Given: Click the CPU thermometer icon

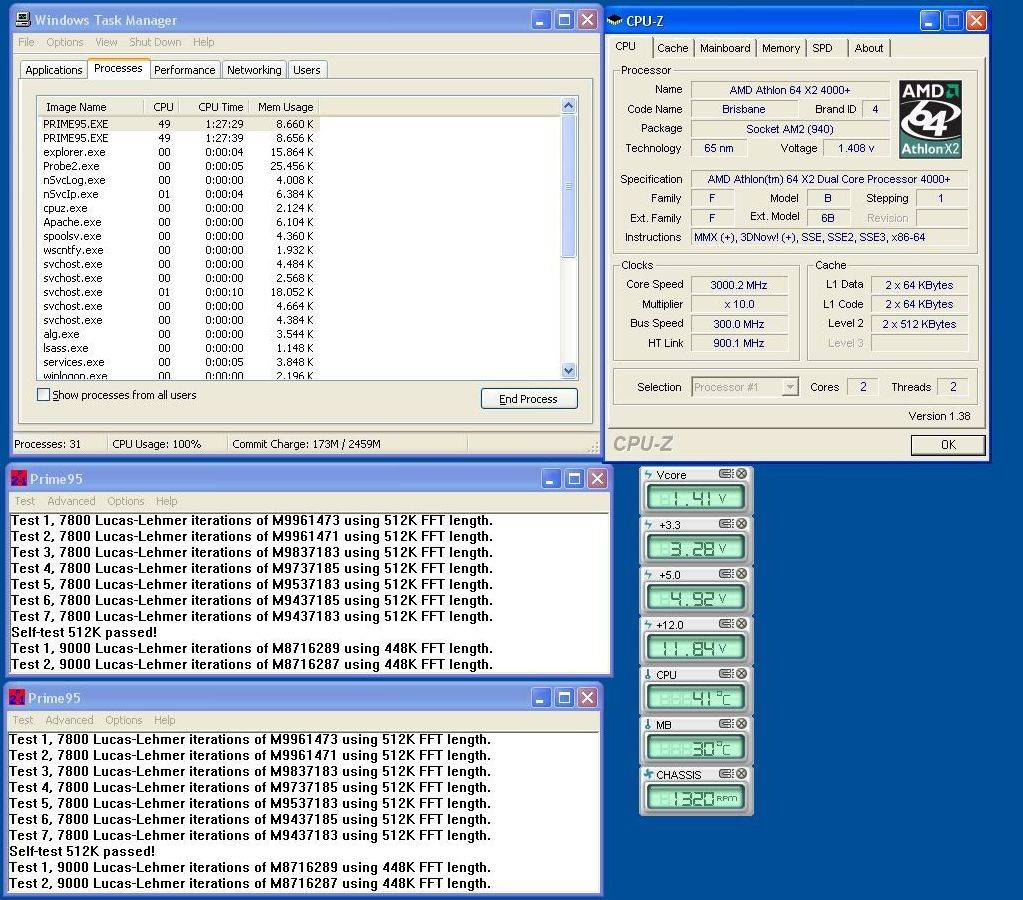Looking at the screenshot, I should coord(648,674).
